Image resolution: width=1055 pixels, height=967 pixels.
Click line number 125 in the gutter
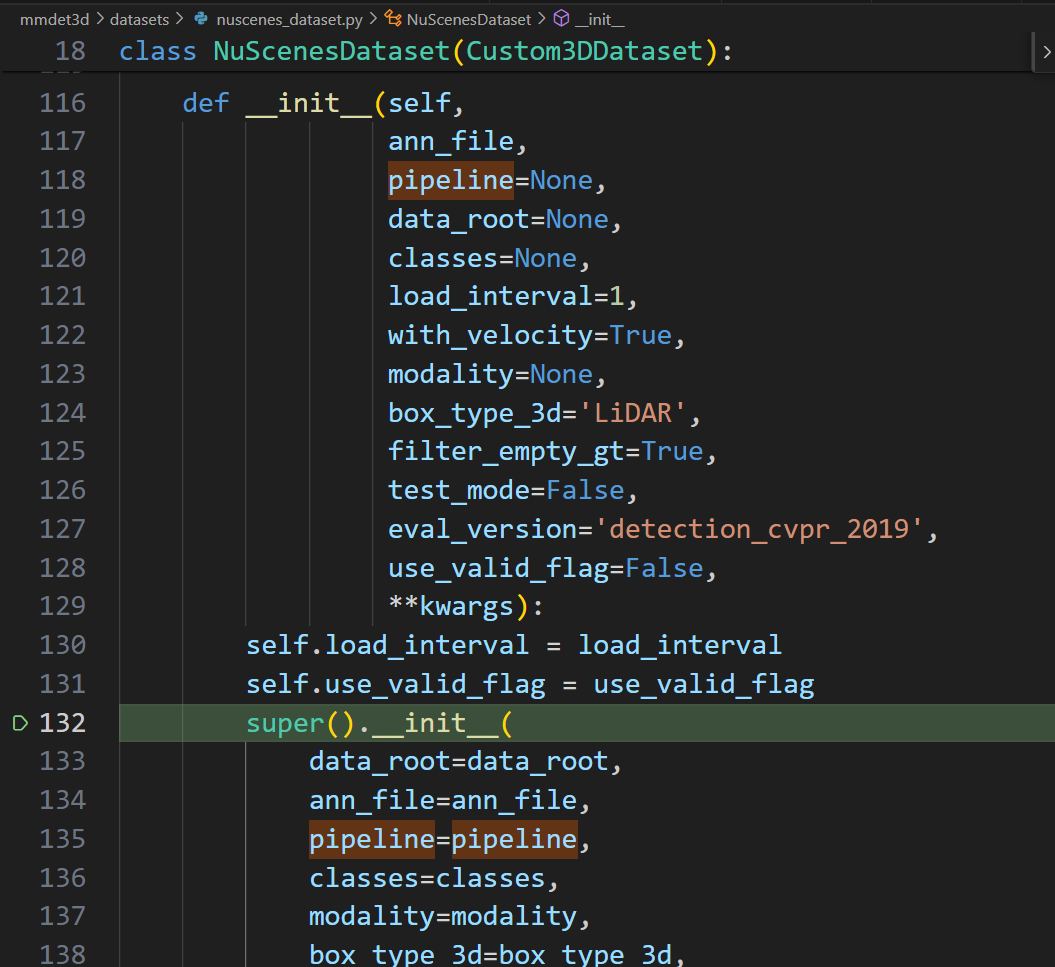pyautogui.click(x=62, y=452)
